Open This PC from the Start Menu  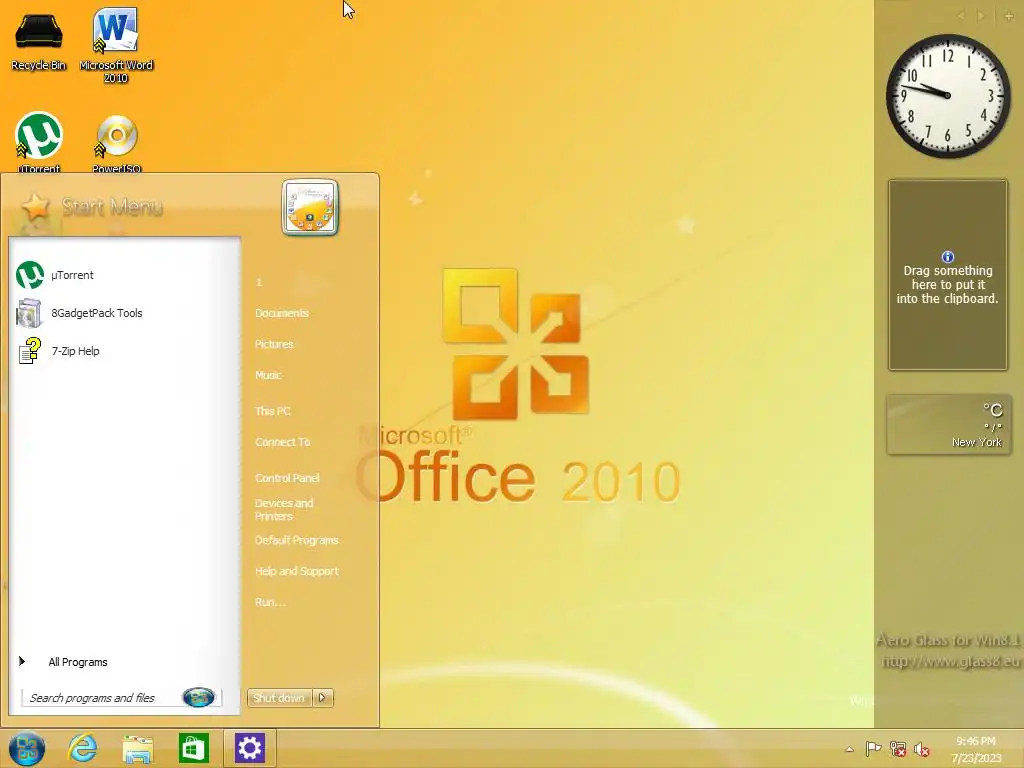[273, 411]
